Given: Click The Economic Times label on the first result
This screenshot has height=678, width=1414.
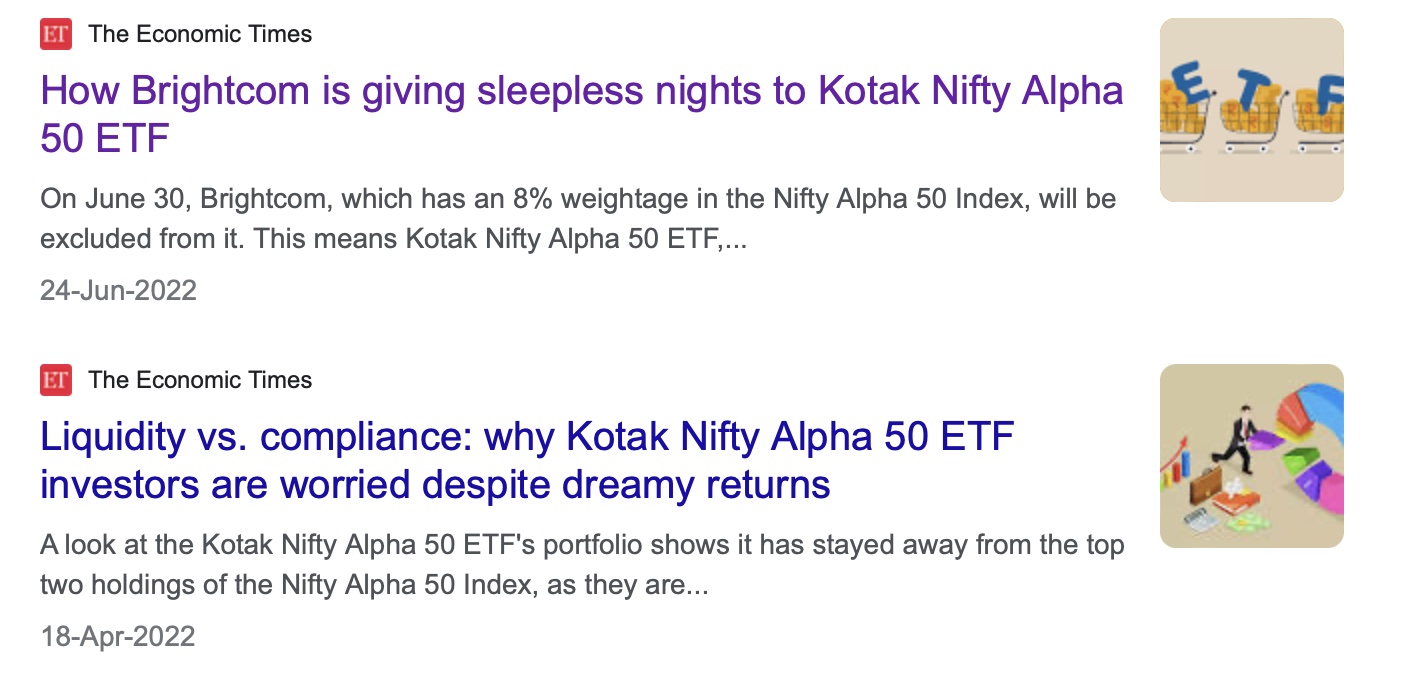Looking at the screenshot, I should click(x=199, y=33).
